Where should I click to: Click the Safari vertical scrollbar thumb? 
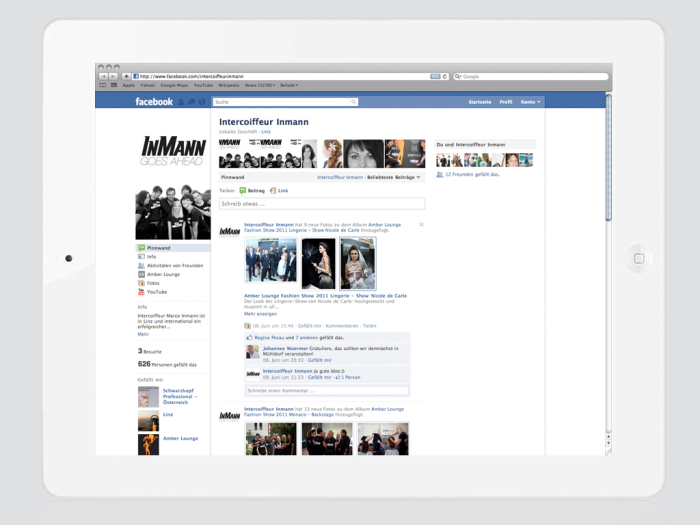tap(608, 157)
